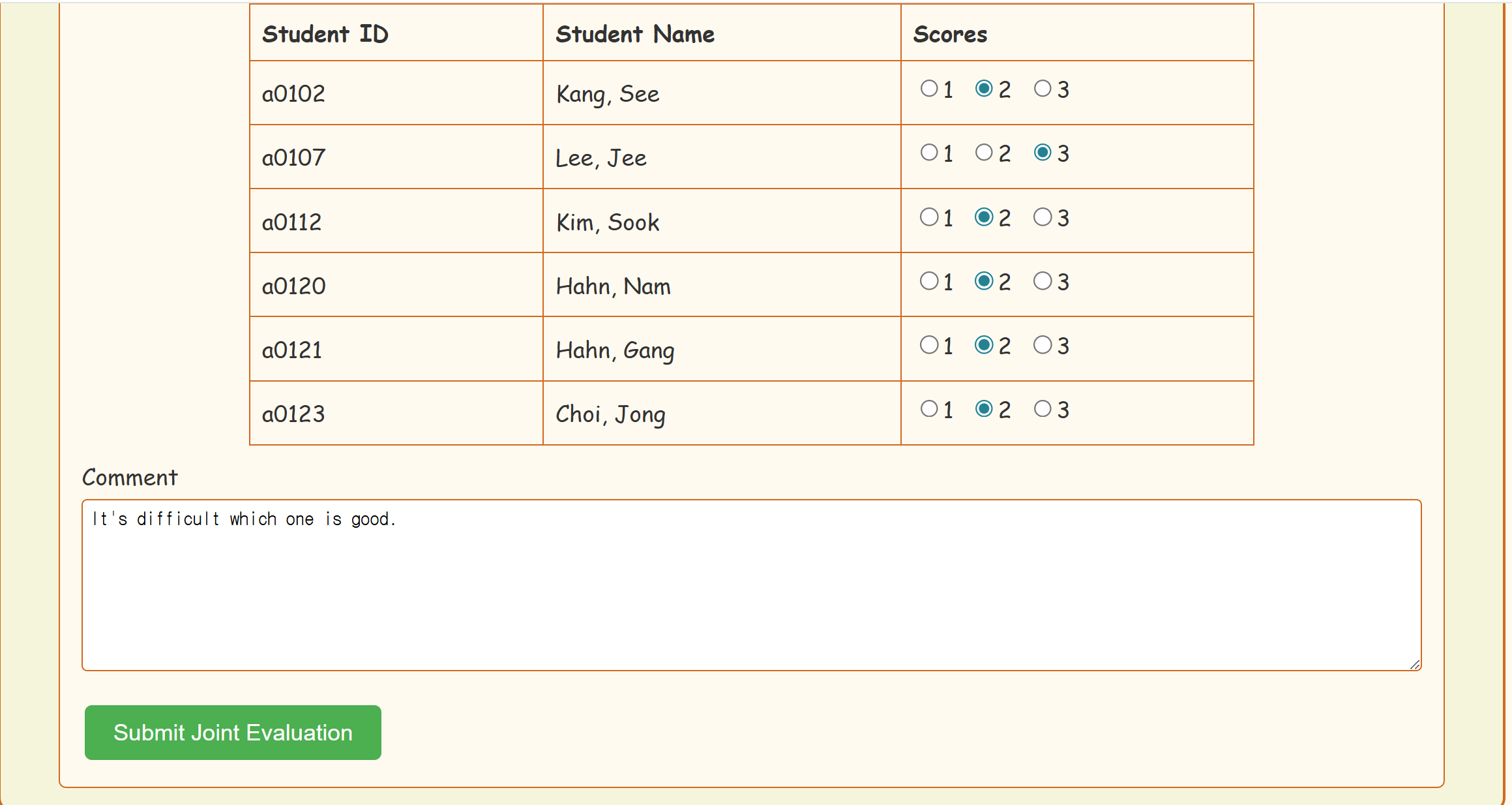The image size is (1512, 805).
Task: Select score 1 for Kang, See
Action: (x=929, y=89)
